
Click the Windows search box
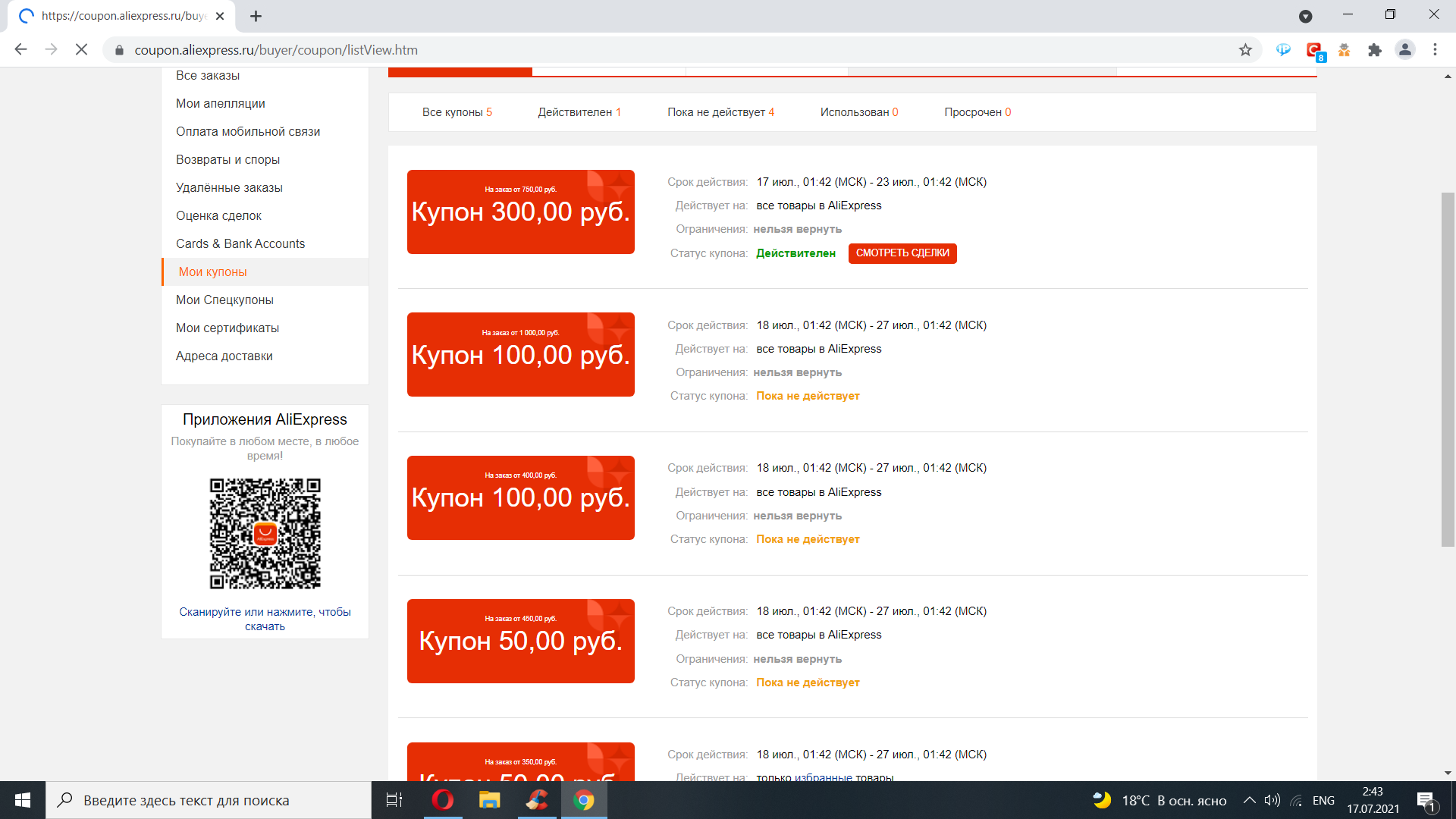tap(209, 800)
